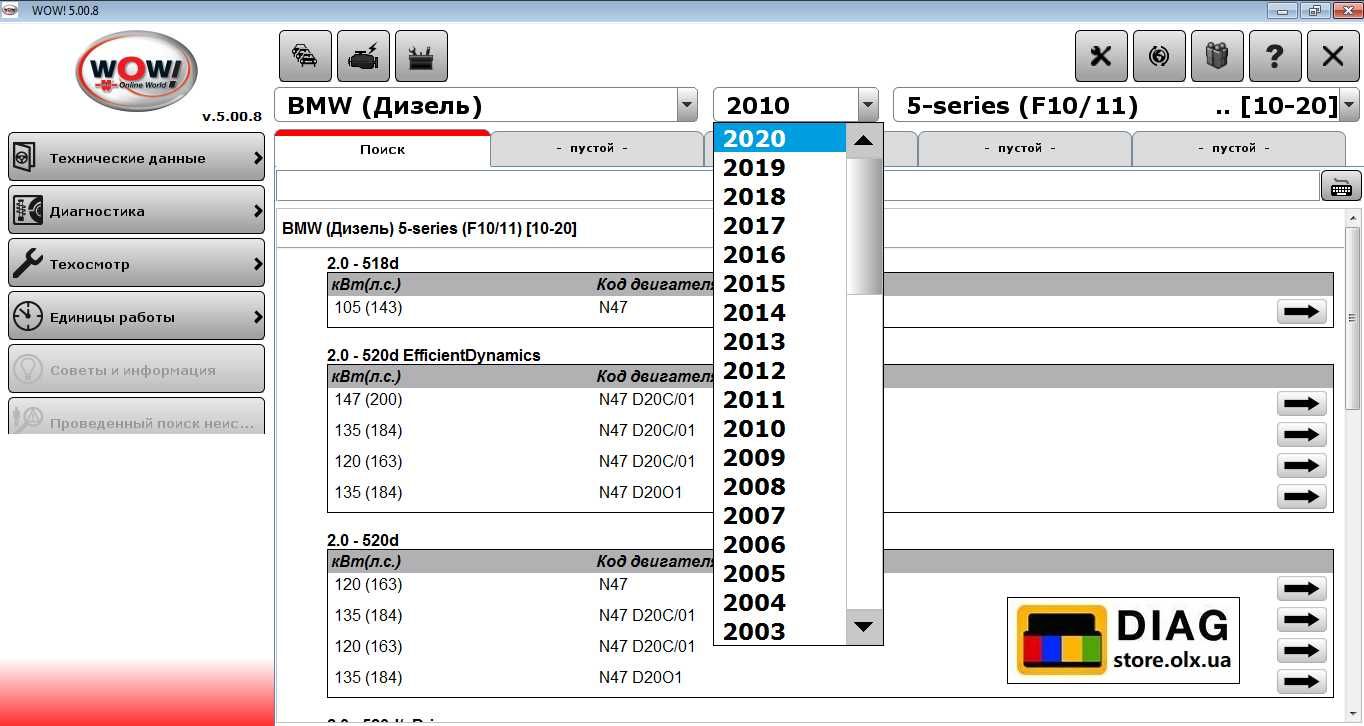
Task: Select year 2020 in the list
Action: click(780, 138)
